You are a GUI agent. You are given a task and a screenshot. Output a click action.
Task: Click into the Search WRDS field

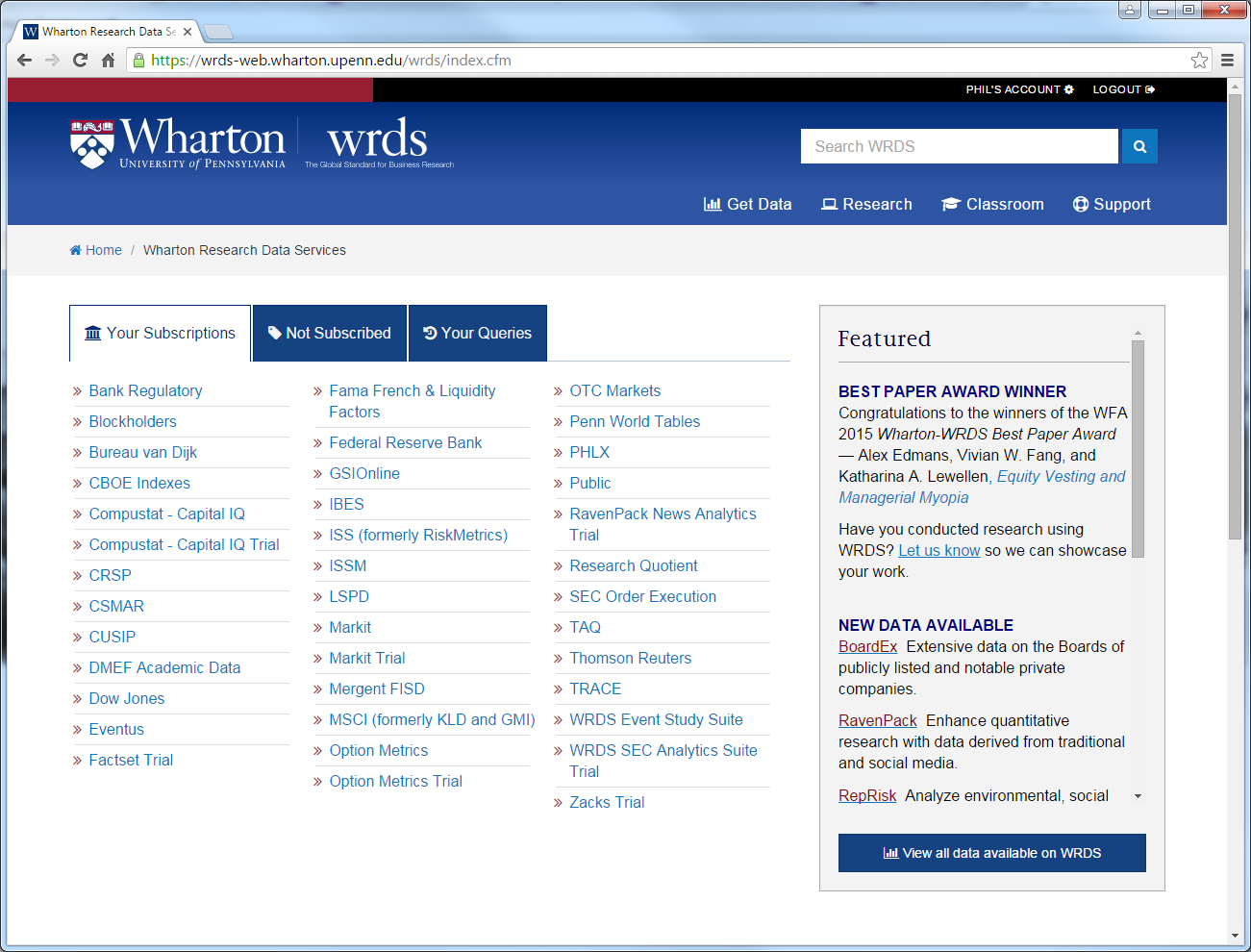click(x=959, y=146)
